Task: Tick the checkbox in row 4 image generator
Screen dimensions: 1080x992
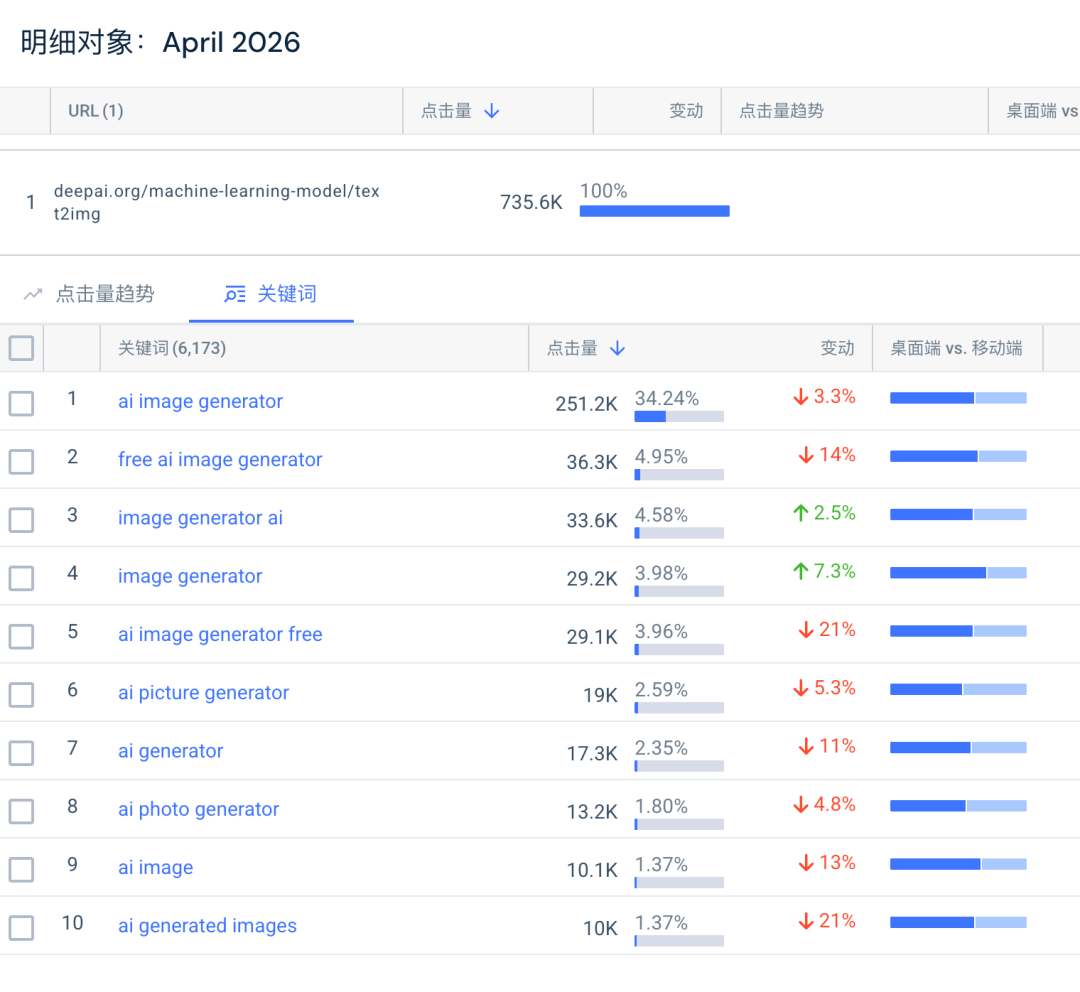Action: coord(21,578)
